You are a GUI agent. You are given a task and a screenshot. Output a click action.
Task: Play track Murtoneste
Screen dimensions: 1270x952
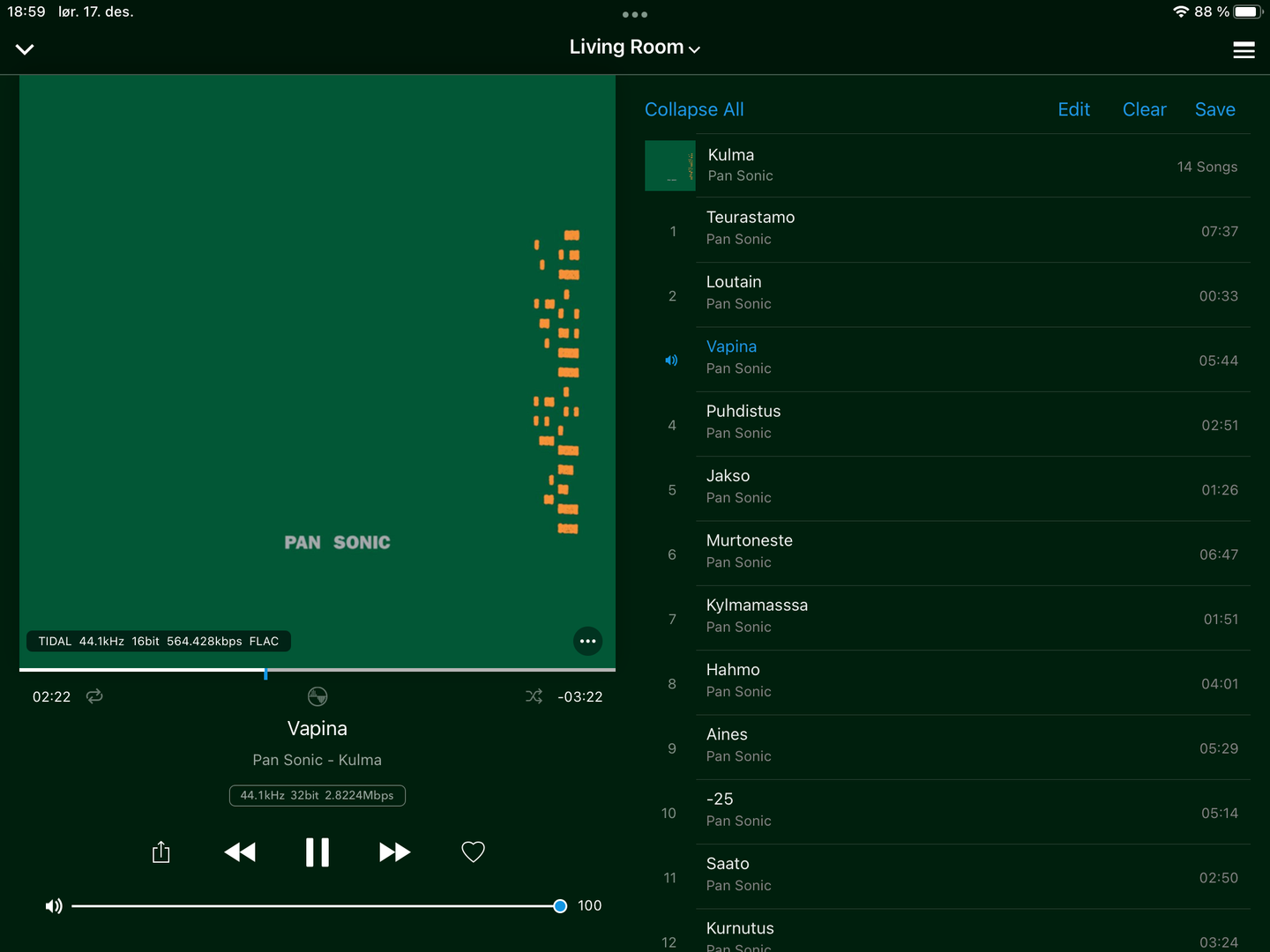pos(947,554)
